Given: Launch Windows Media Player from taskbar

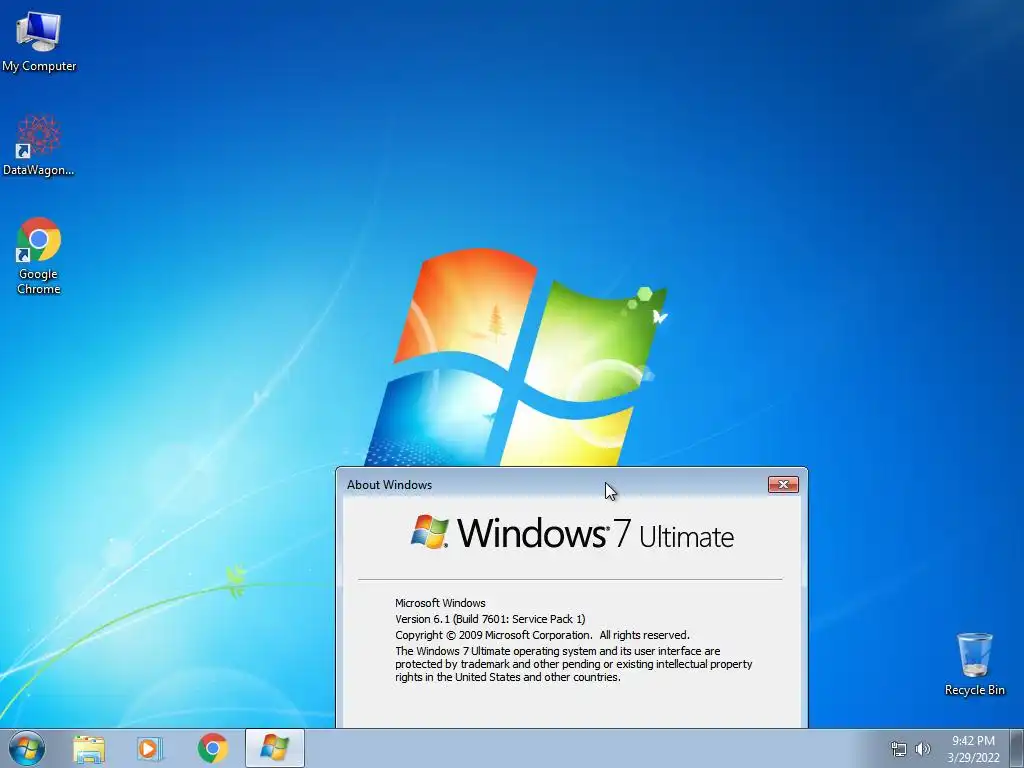Looking at the screenshot, I should (x=150, y=749).
